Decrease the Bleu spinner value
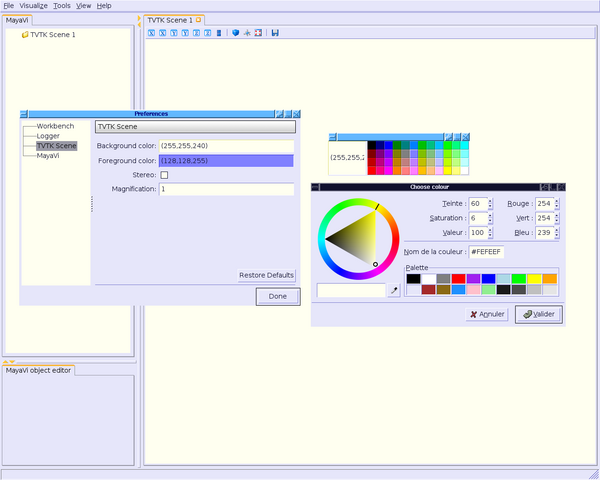Screen dimensions: 600x480 tap(557, 236)
